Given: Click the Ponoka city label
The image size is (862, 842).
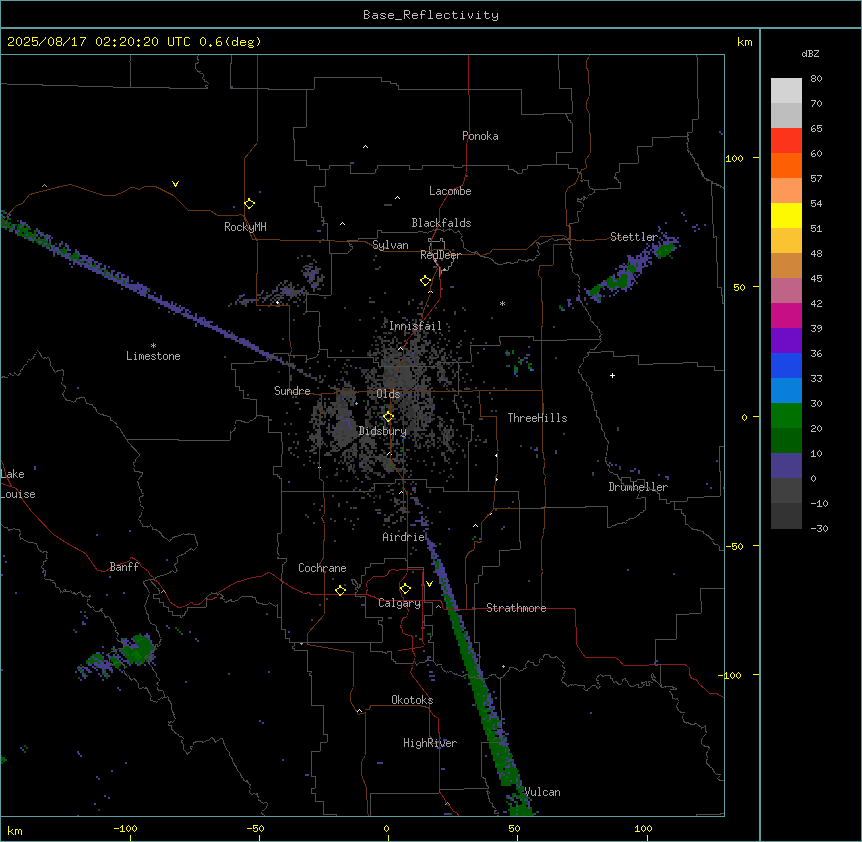Looking at the screenshot, I should pos(480,136).
